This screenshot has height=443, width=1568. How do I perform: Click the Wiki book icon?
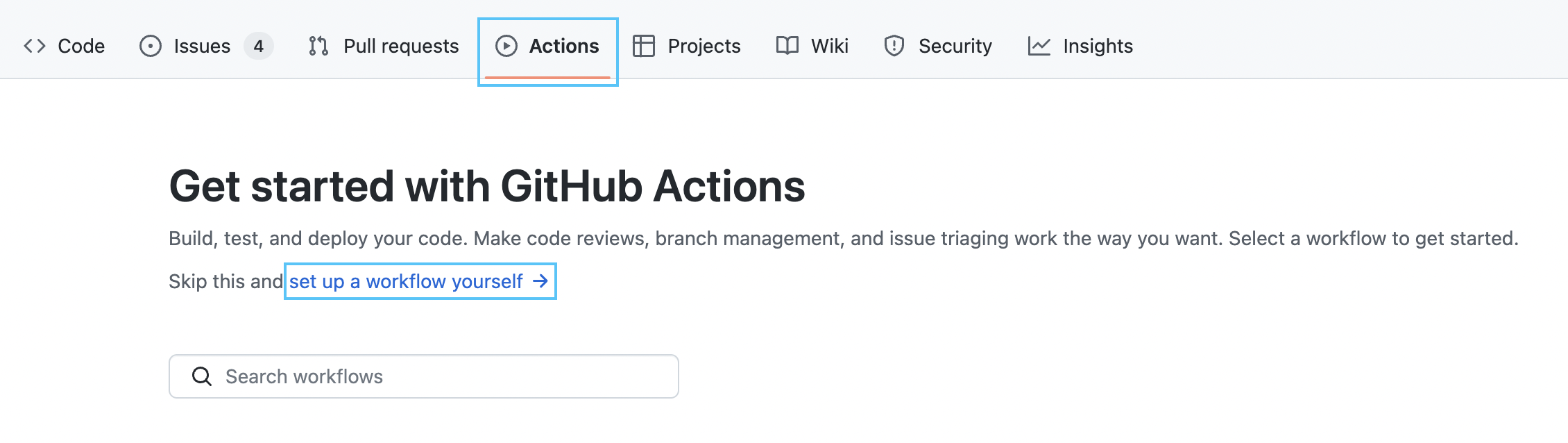(x=787, y=46)
